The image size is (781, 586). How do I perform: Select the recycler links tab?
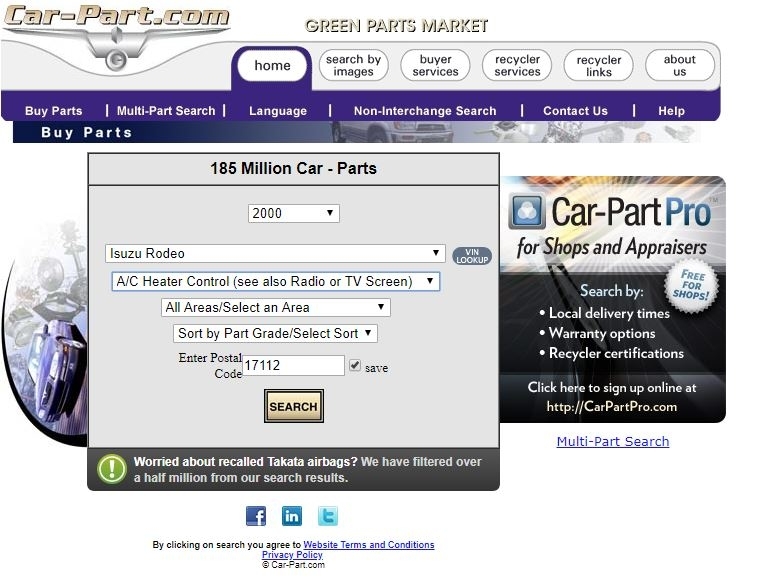tap(599, 65)
